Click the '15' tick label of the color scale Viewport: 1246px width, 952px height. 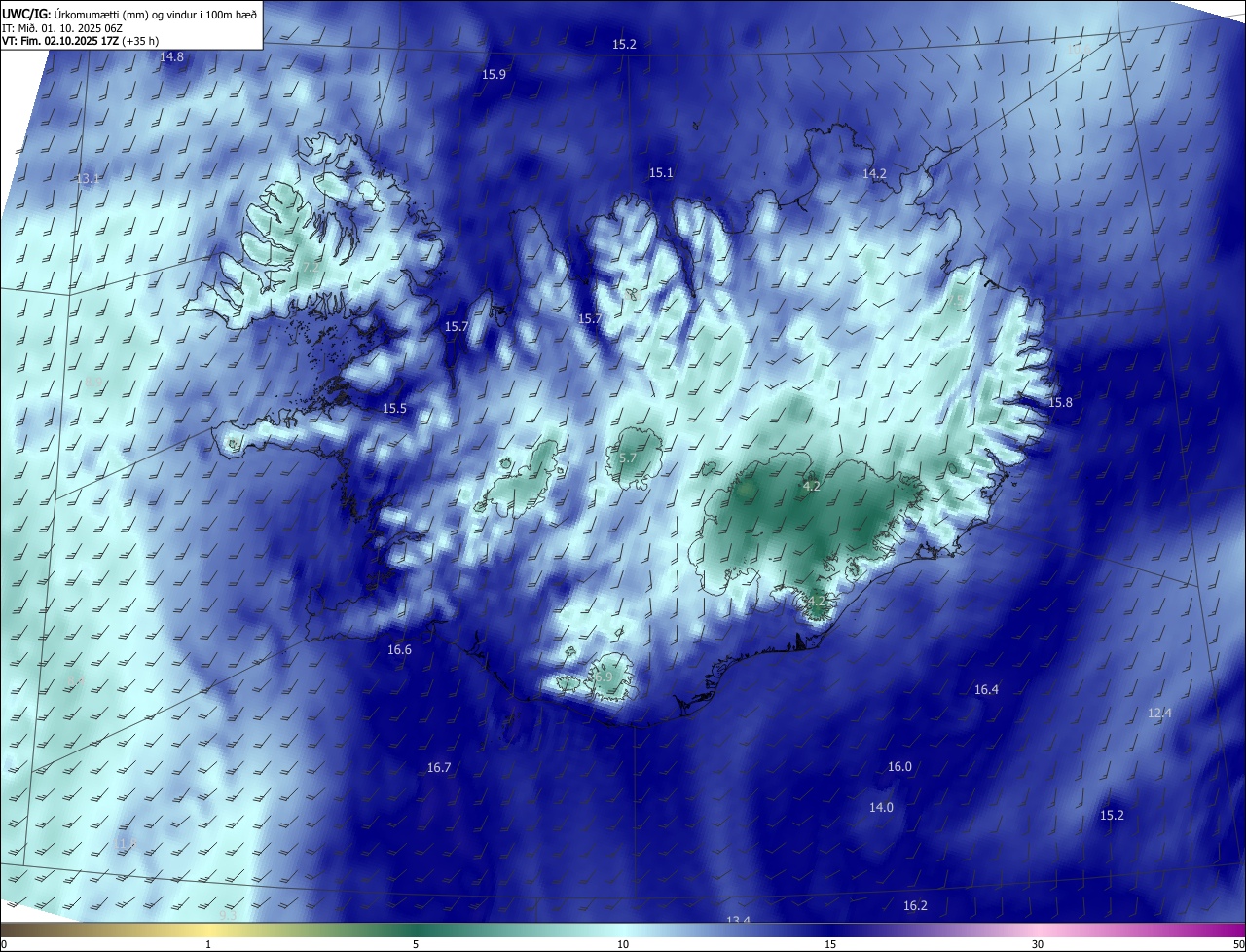pyautogui.click(x=830, y=944)
